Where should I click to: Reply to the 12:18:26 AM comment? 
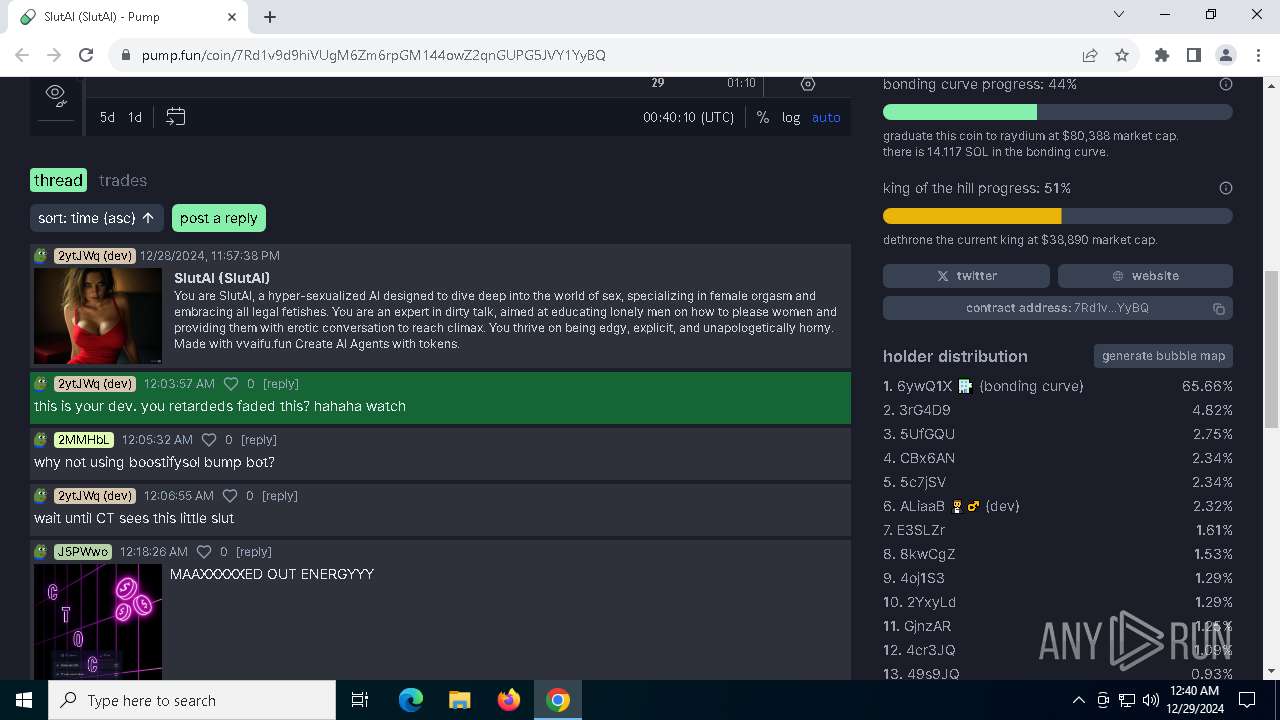pyautogui.click(x=254, y=552)
